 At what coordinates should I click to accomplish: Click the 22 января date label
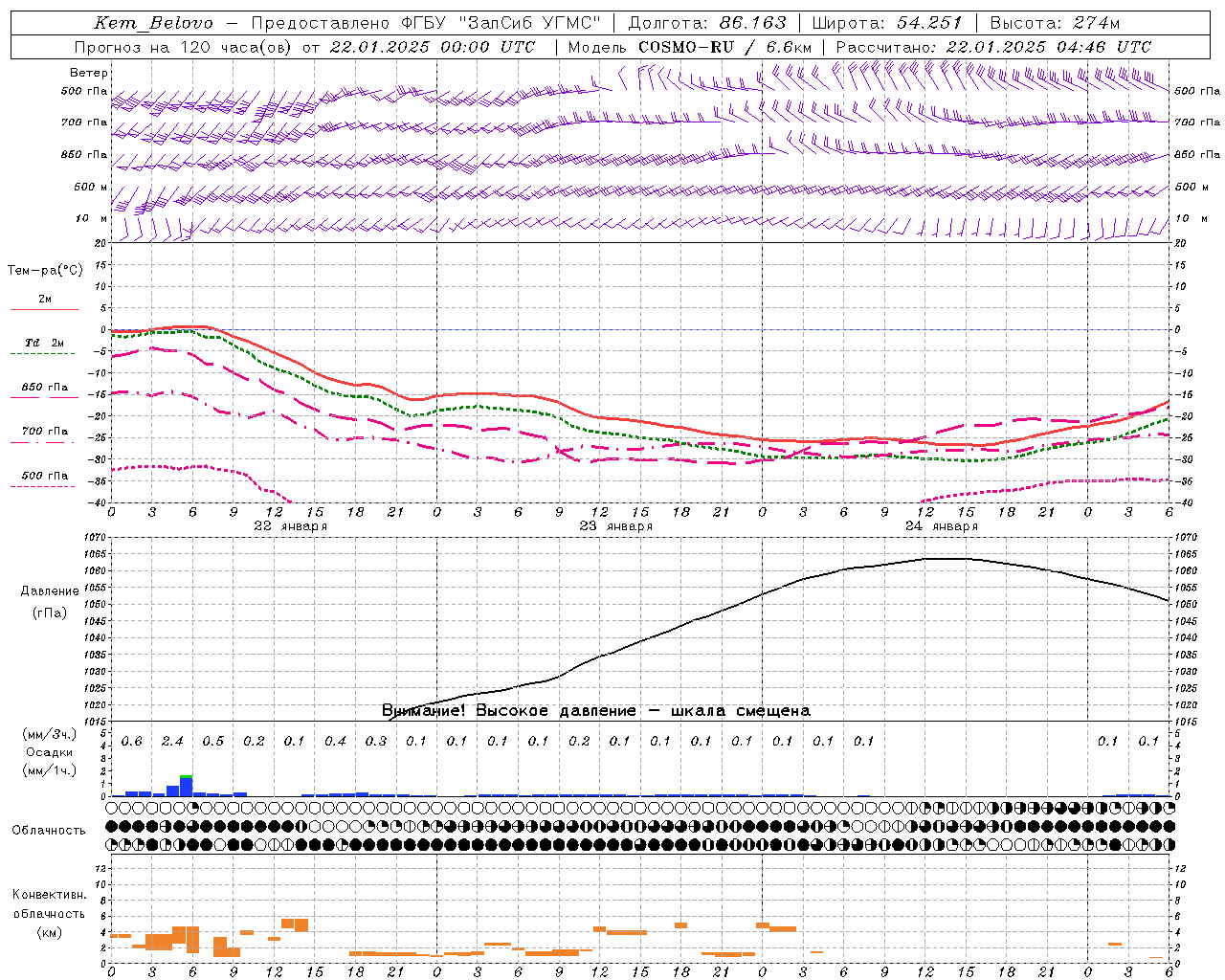click(290, 526)
